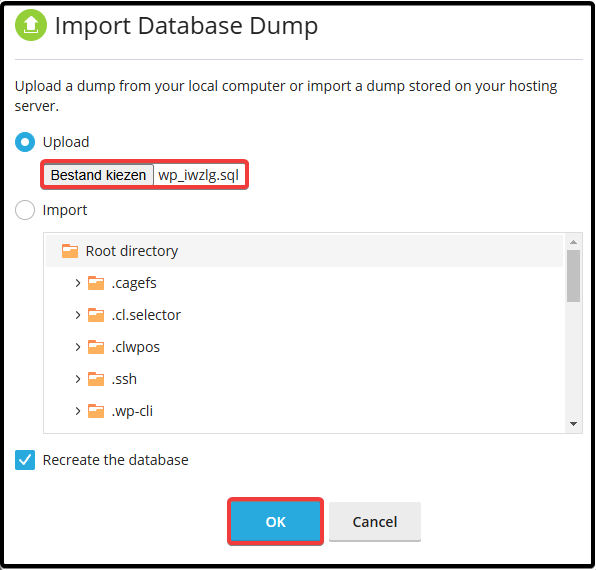Image resolution: width=596 pixels, height=570 pixels.
Task: Expand the .wp-cli folder chevron
Action: (78, 411)
